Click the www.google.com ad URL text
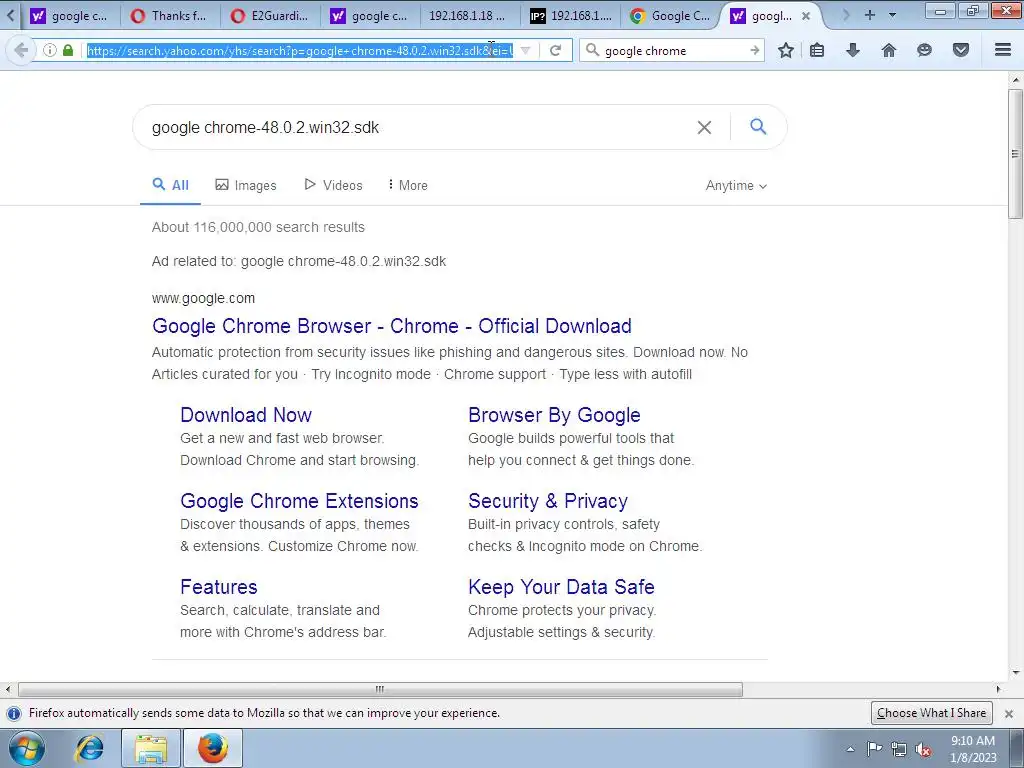Viewport: 1024px width, 768px height. pyautogui.click(x=203, y=298)
